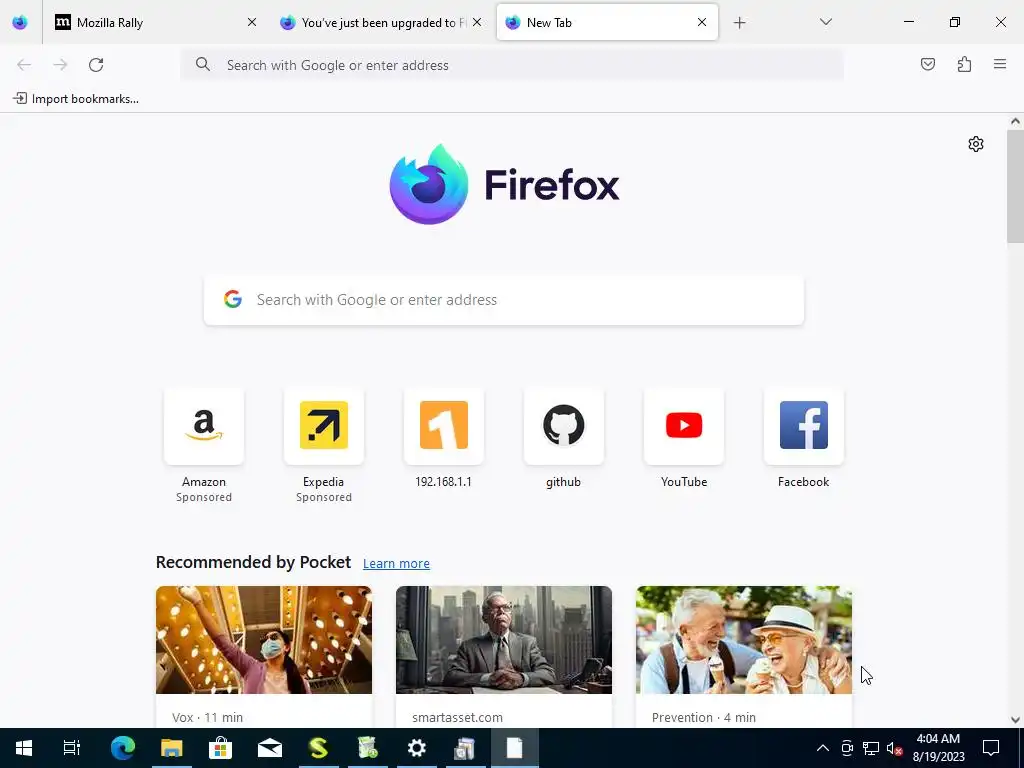Image resolution: width=1024 pixels, height=768 pixels.
Task: Click the scrollbar down arrow
Action: (x=1015, y=720)
